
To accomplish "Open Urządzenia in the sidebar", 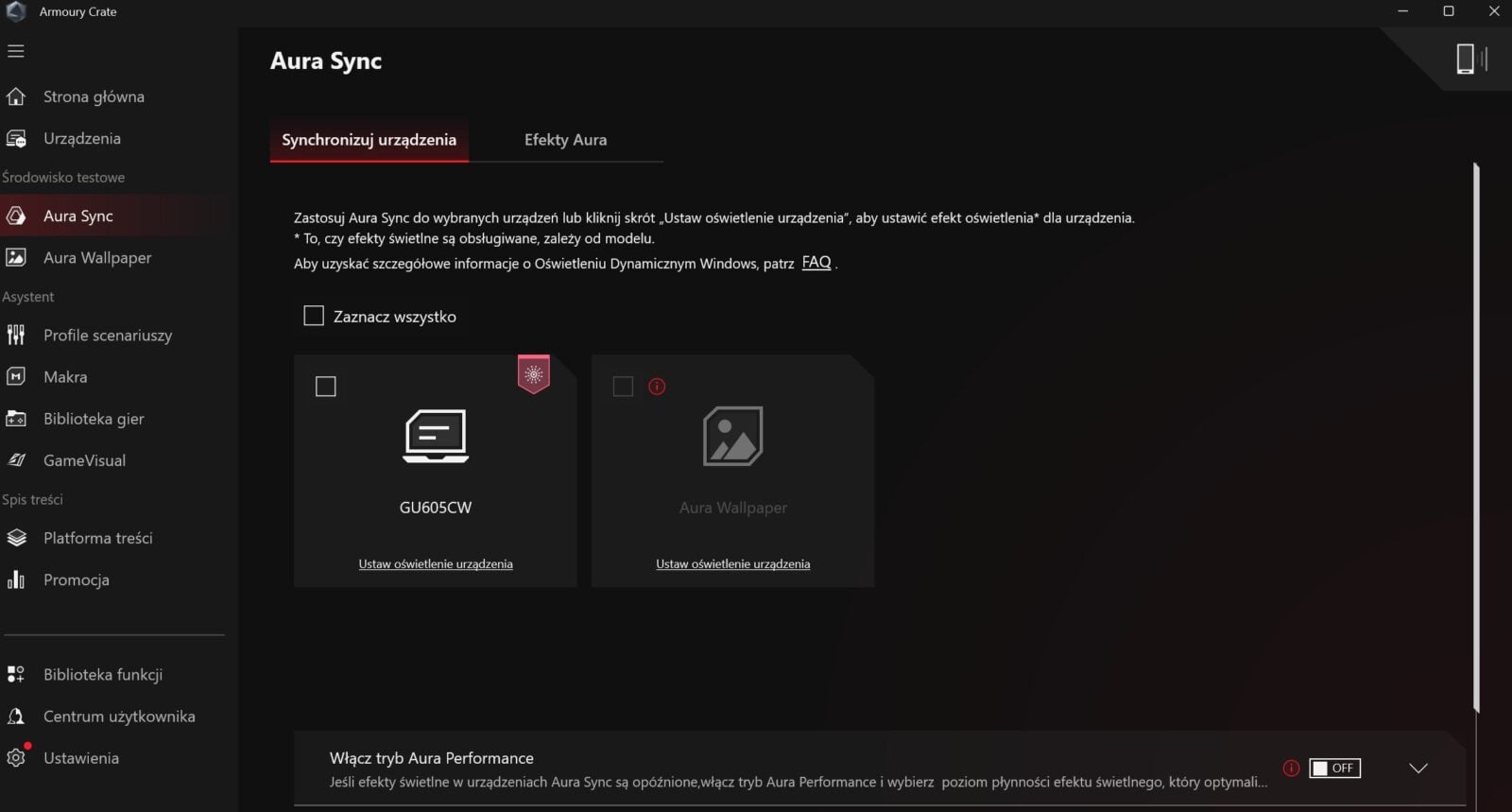I will coord(82,138).
